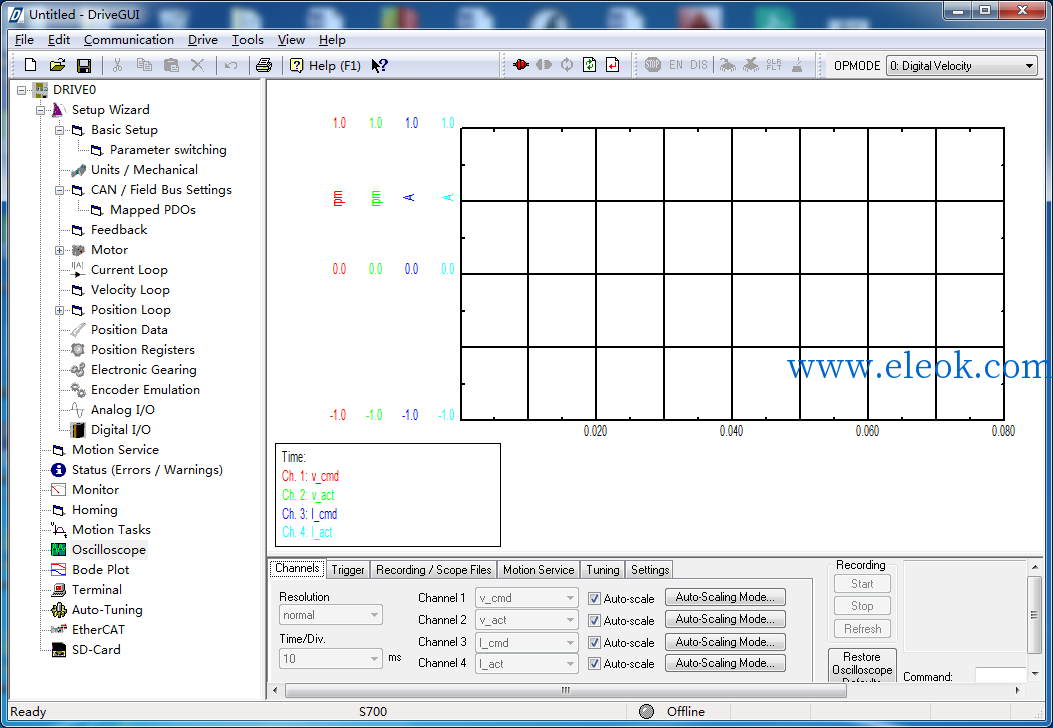Click the Recording Start button
1053x728 pixels.
(x=862, y=584)
